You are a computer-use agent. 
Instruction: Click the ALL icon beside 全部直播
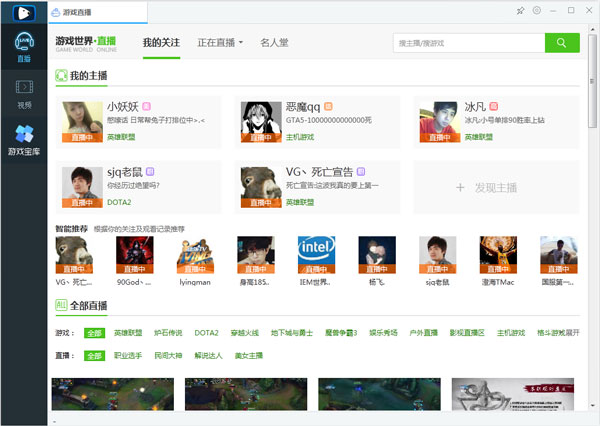click(61, 305)
